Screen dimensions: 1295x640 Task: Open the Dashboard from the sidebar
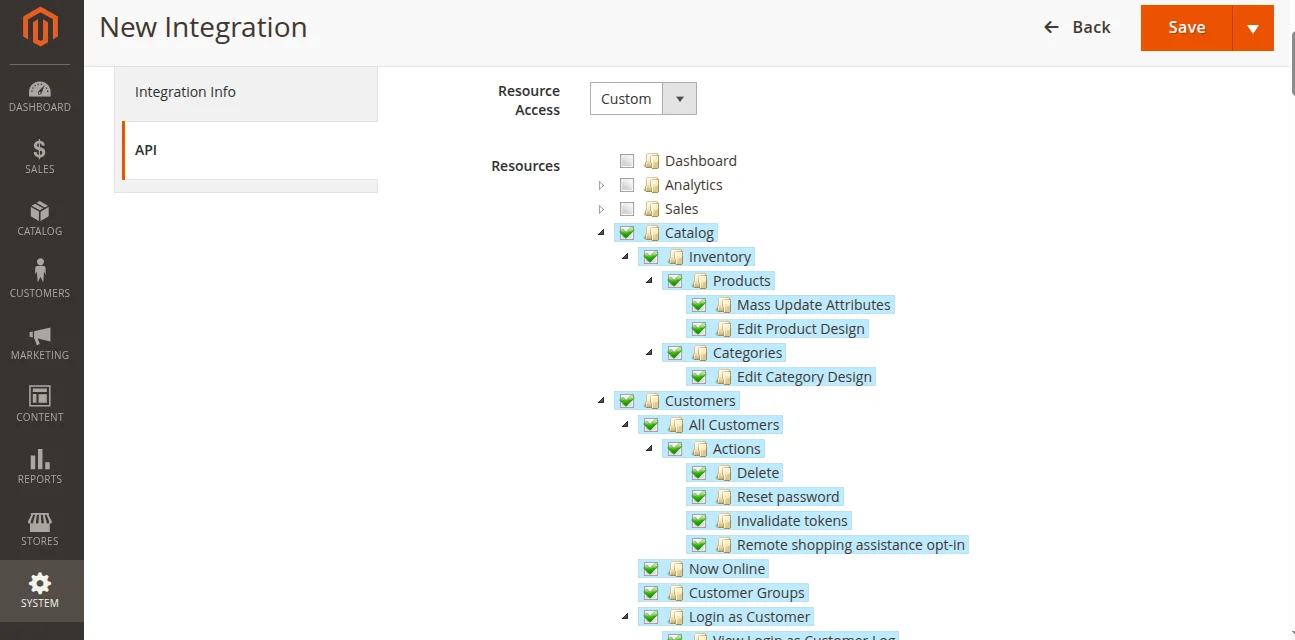pyautogui.click(x=40, y=96)
